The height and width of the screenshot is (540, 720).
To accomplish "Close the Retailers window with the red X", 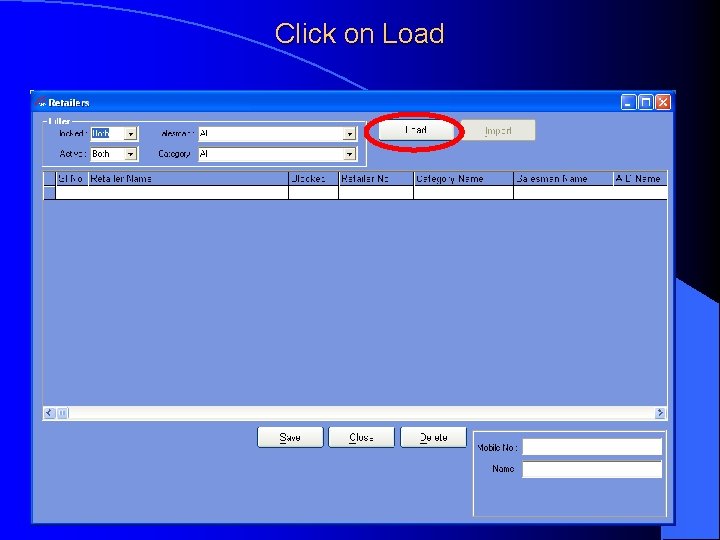I will point(663,102).
